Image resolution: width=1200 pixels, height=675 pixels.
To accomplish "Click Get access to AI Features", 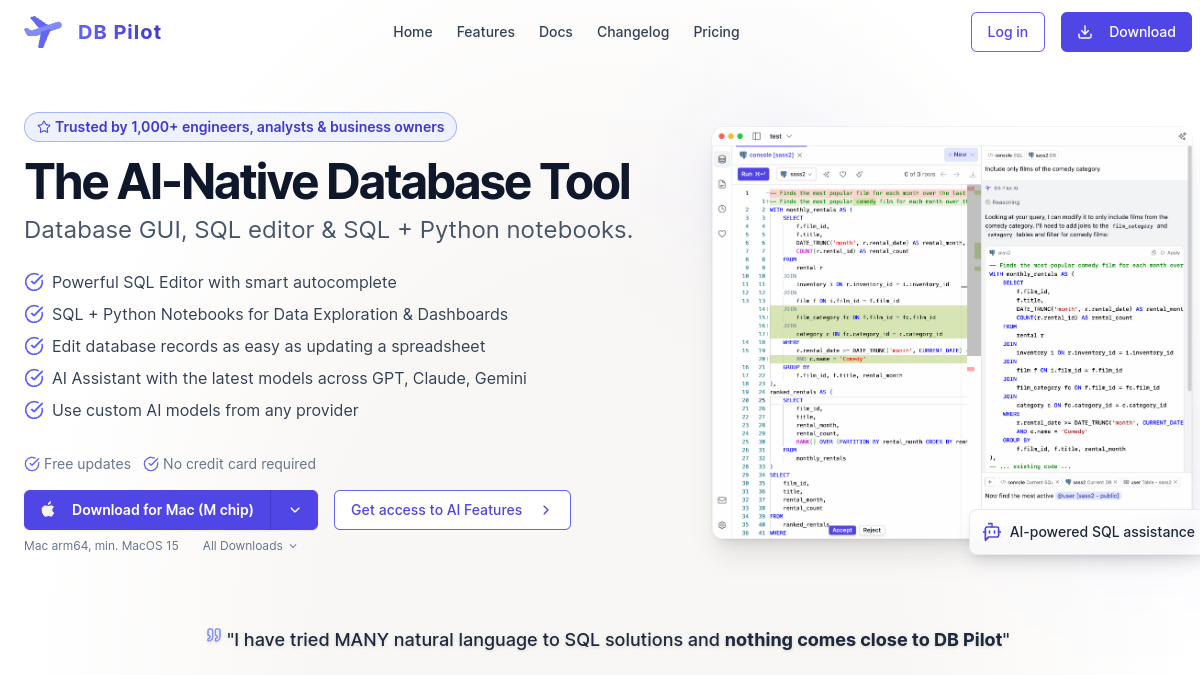I will 452,510.
